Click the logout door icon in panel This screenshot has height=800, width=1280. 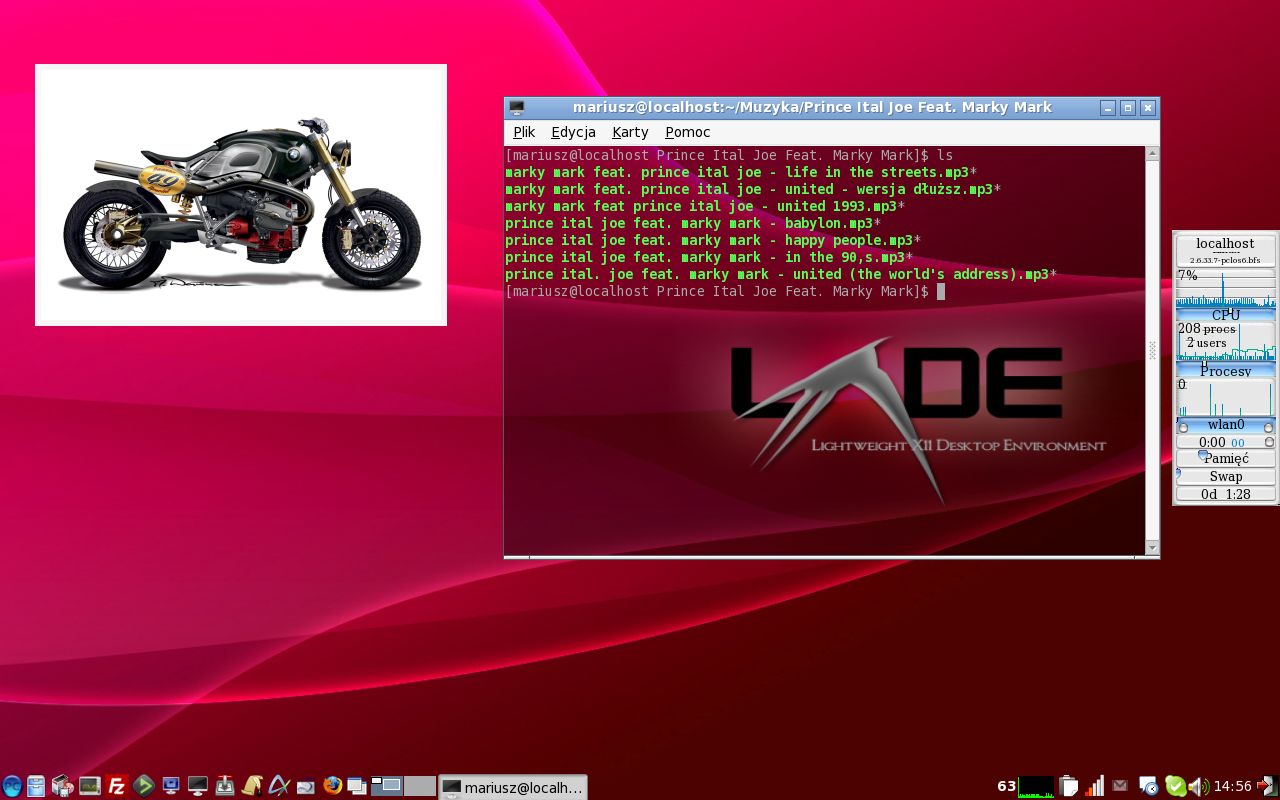[1268, 786]
